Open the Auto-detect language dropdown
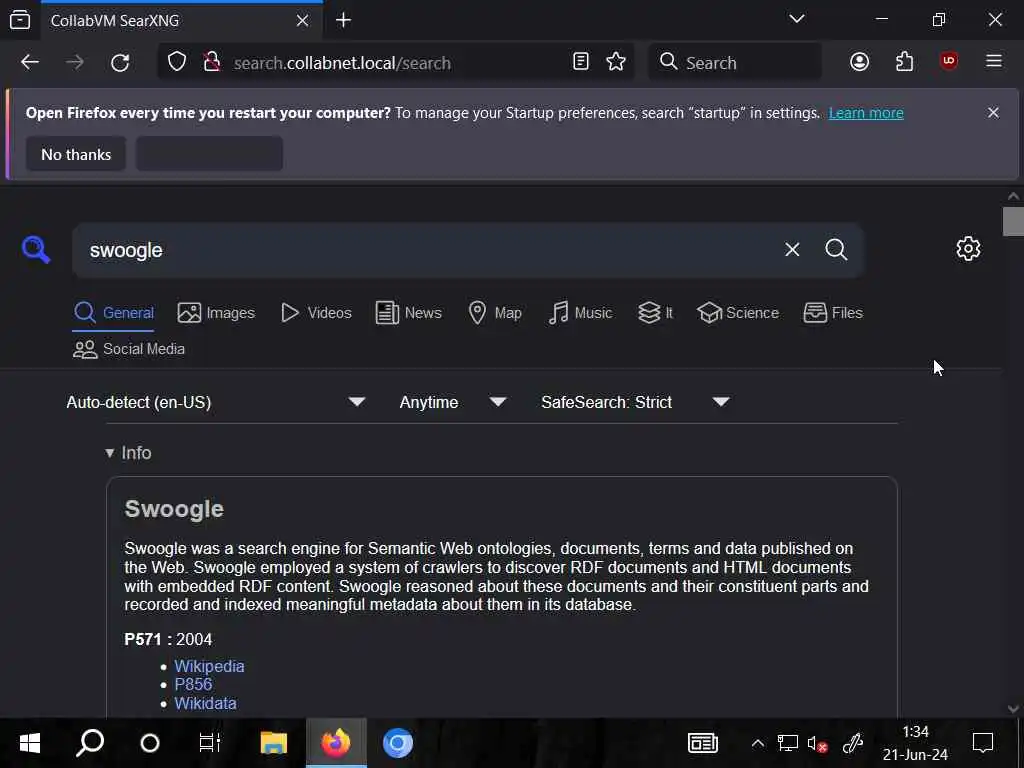The image size is (1024, 768). click(216, 402)
